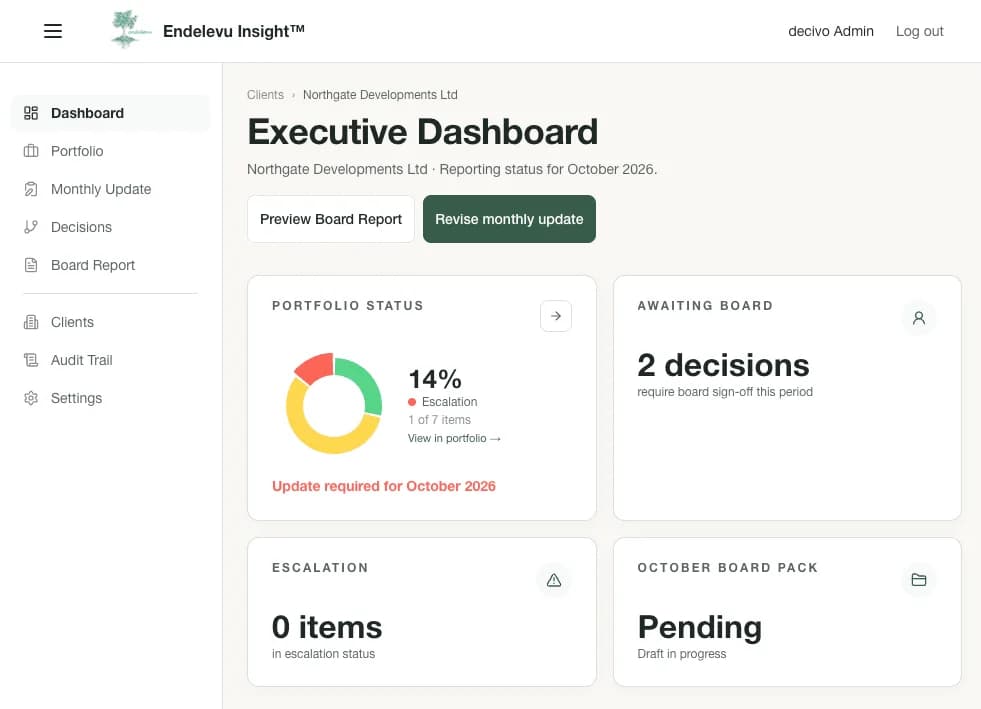The width and height of the screenshot is (981, 709).
Task: Click the Dashboard grid icon in sidebar
Action: coord(31,113)
